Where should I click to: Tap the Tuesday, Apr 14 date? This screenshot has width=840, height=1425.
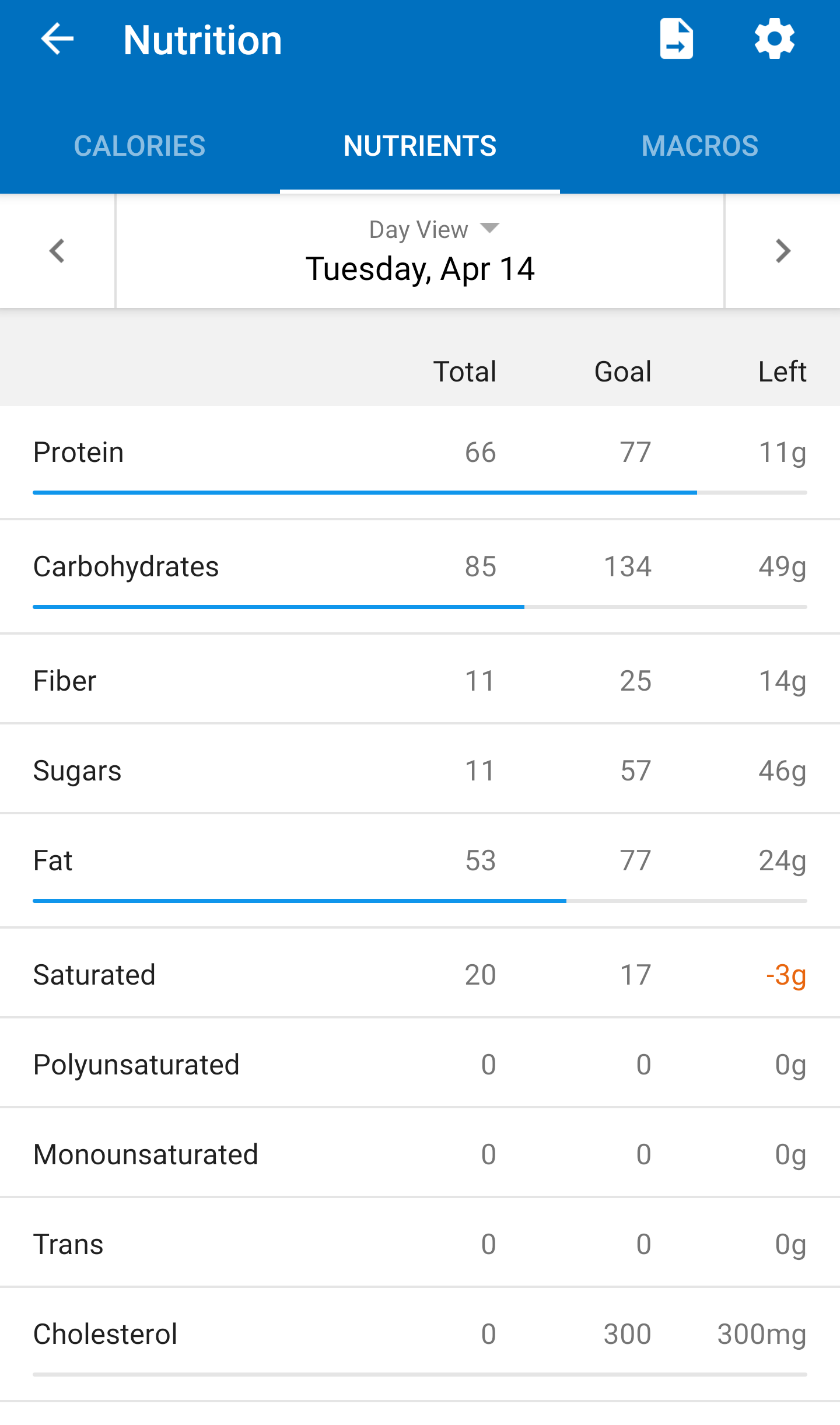(420, 269)
